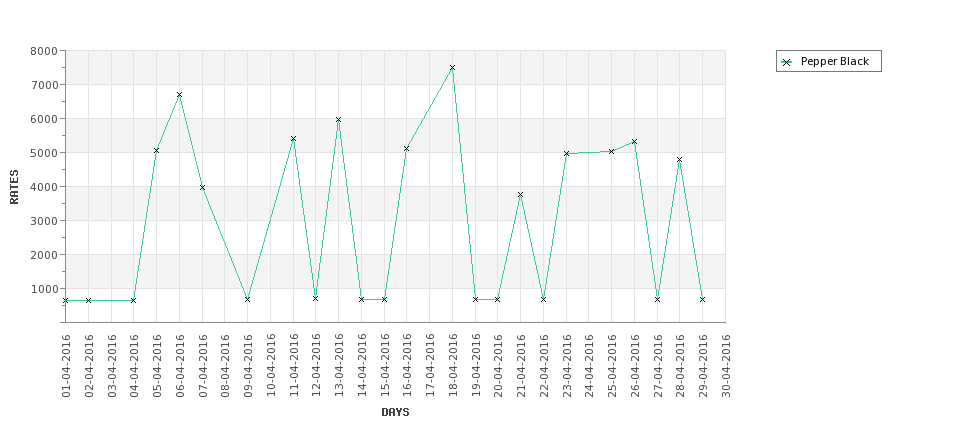975x429 pixels.
Task: Select the data point marker for 04-04-2016
Action: click(x=133, y=300)
